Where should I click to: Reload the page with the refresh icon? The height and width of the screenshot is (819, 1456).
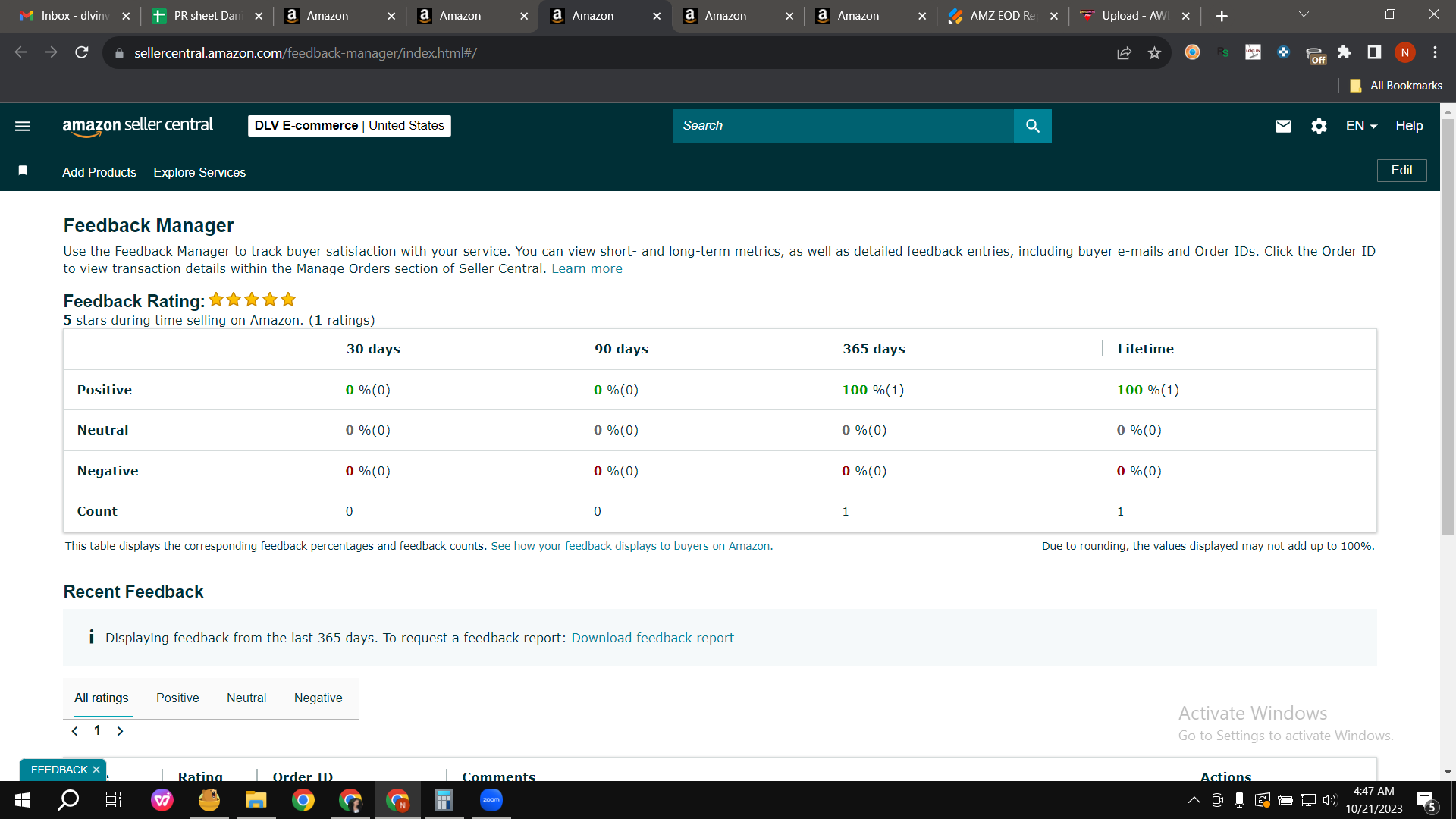pyautogui.click(x=82, y=52)
